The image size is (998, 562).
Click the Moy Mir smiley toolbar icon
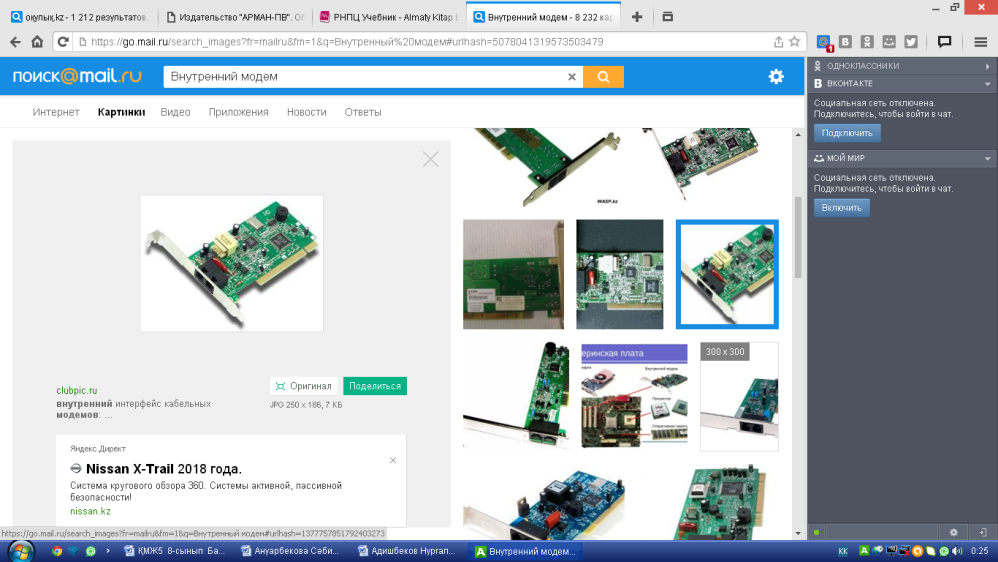click(x=889, y=42)
